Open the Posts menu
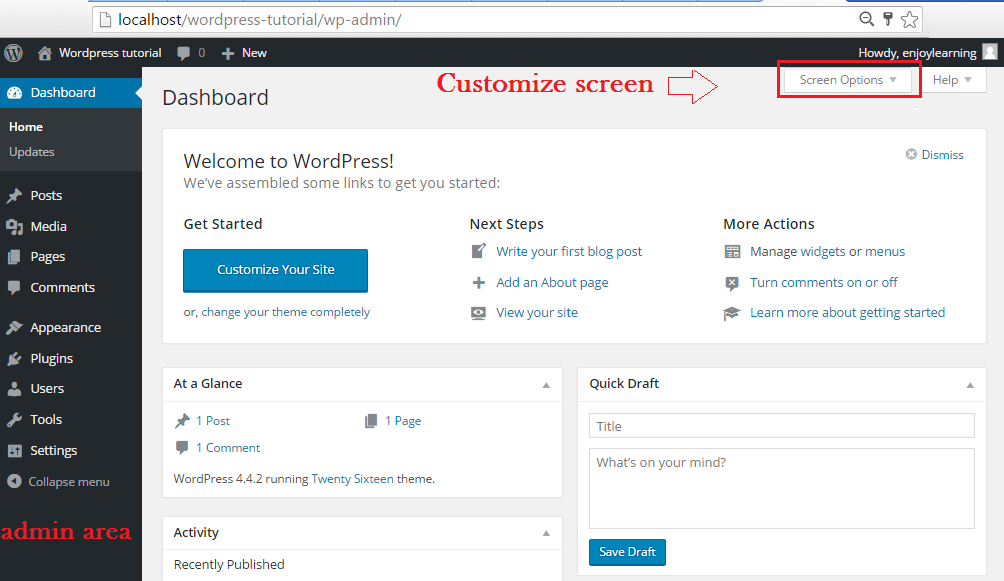 click(46, 196)
